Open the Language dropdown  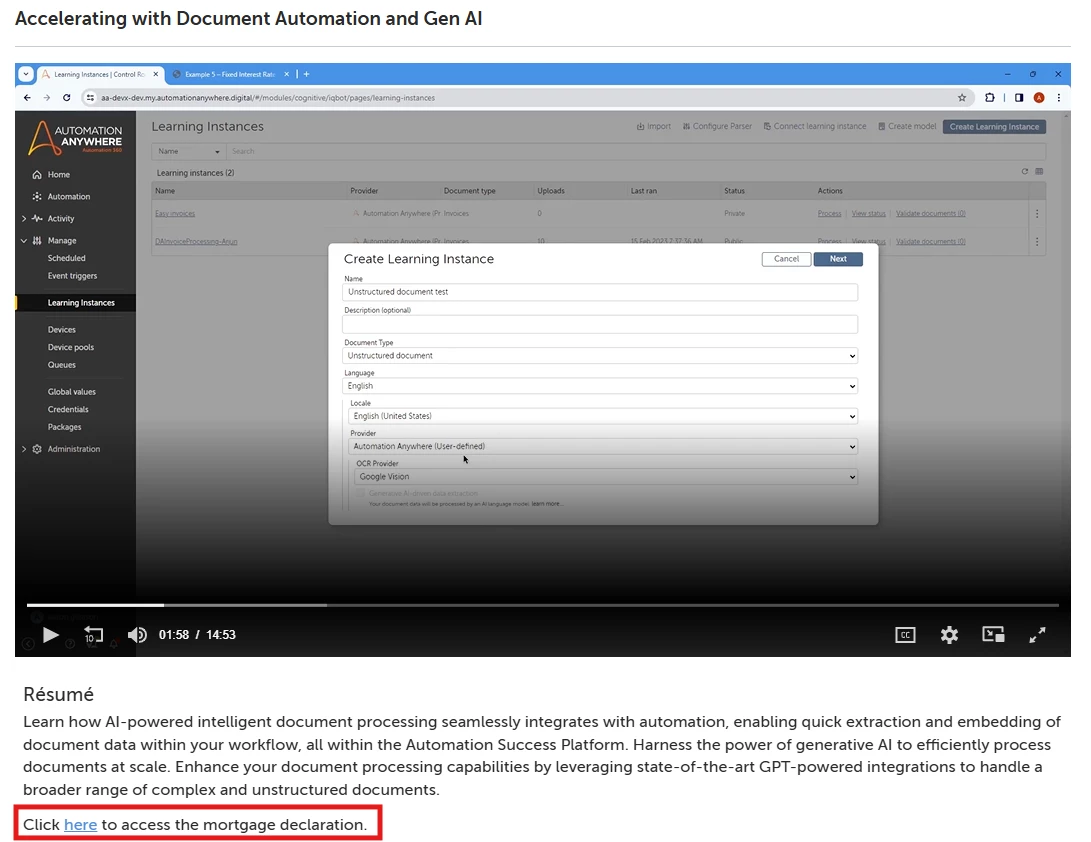click(x=600, y=386)
